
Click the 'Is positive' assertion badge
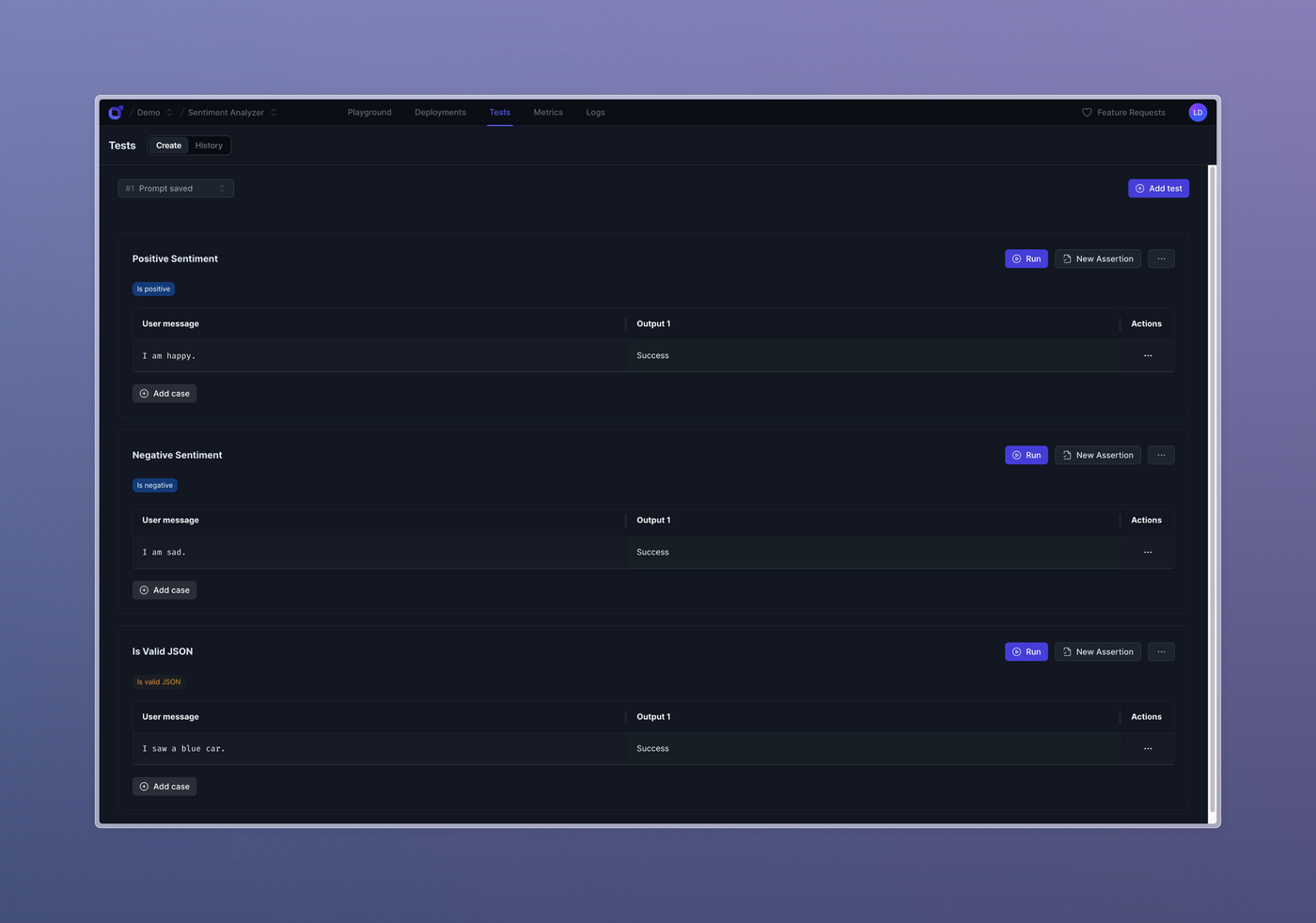[x=153, y=289]
